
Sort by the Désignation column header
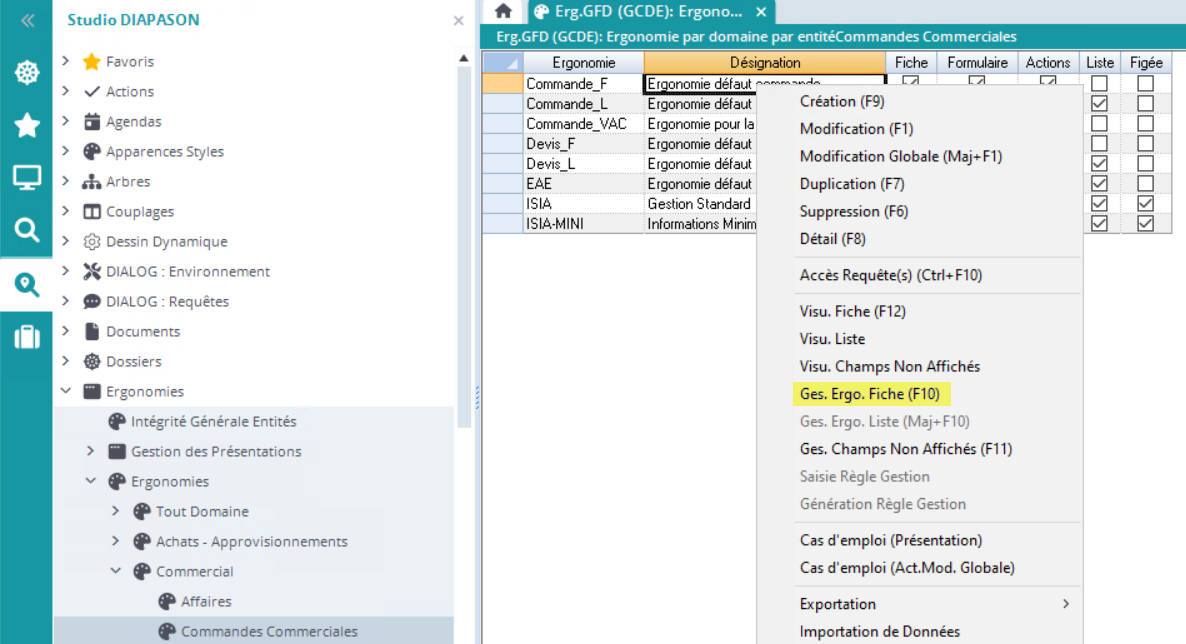point(765,62)
